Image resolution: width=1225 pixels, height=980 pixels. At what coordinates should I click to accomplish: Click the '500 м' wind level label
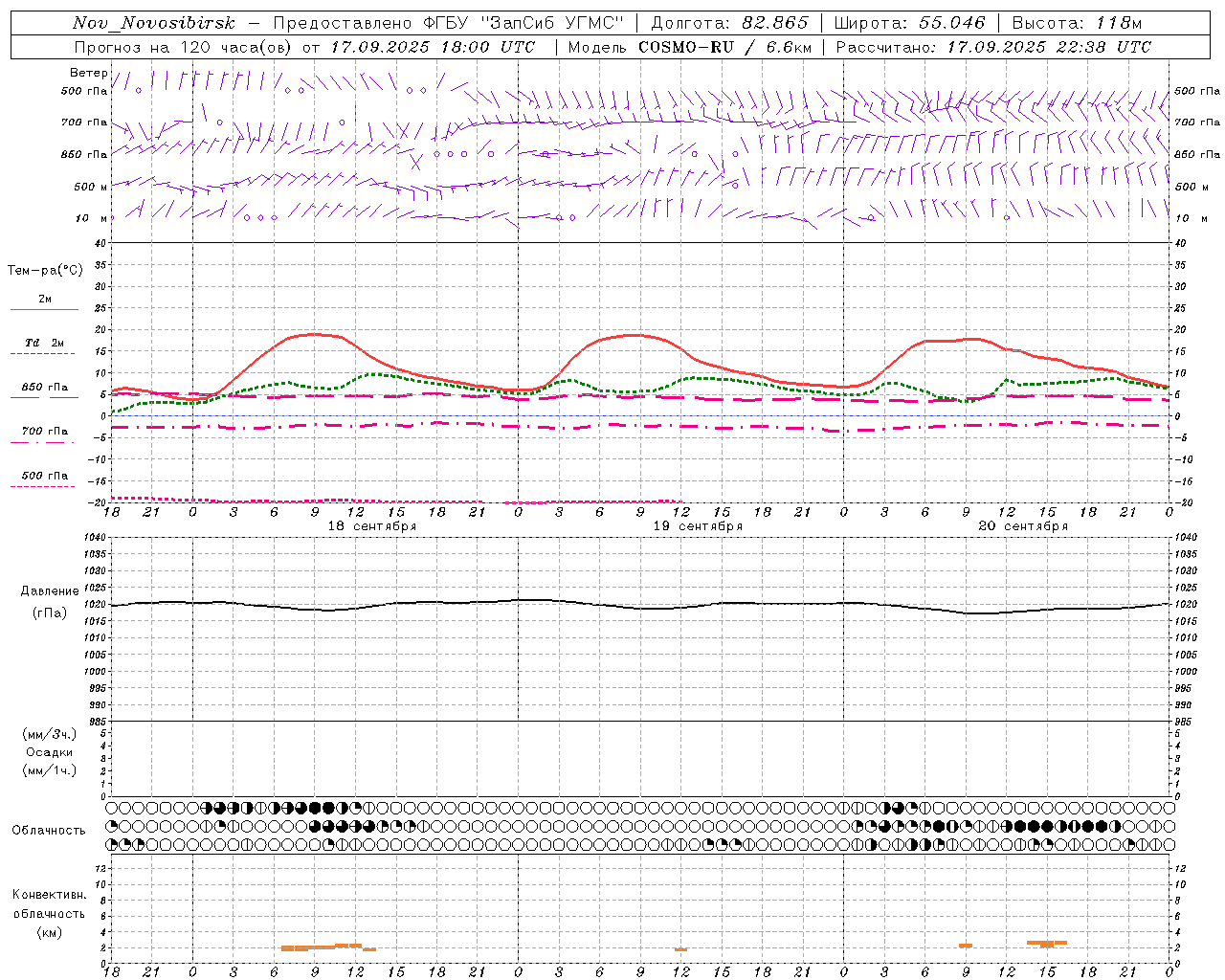tap(91, 187)
